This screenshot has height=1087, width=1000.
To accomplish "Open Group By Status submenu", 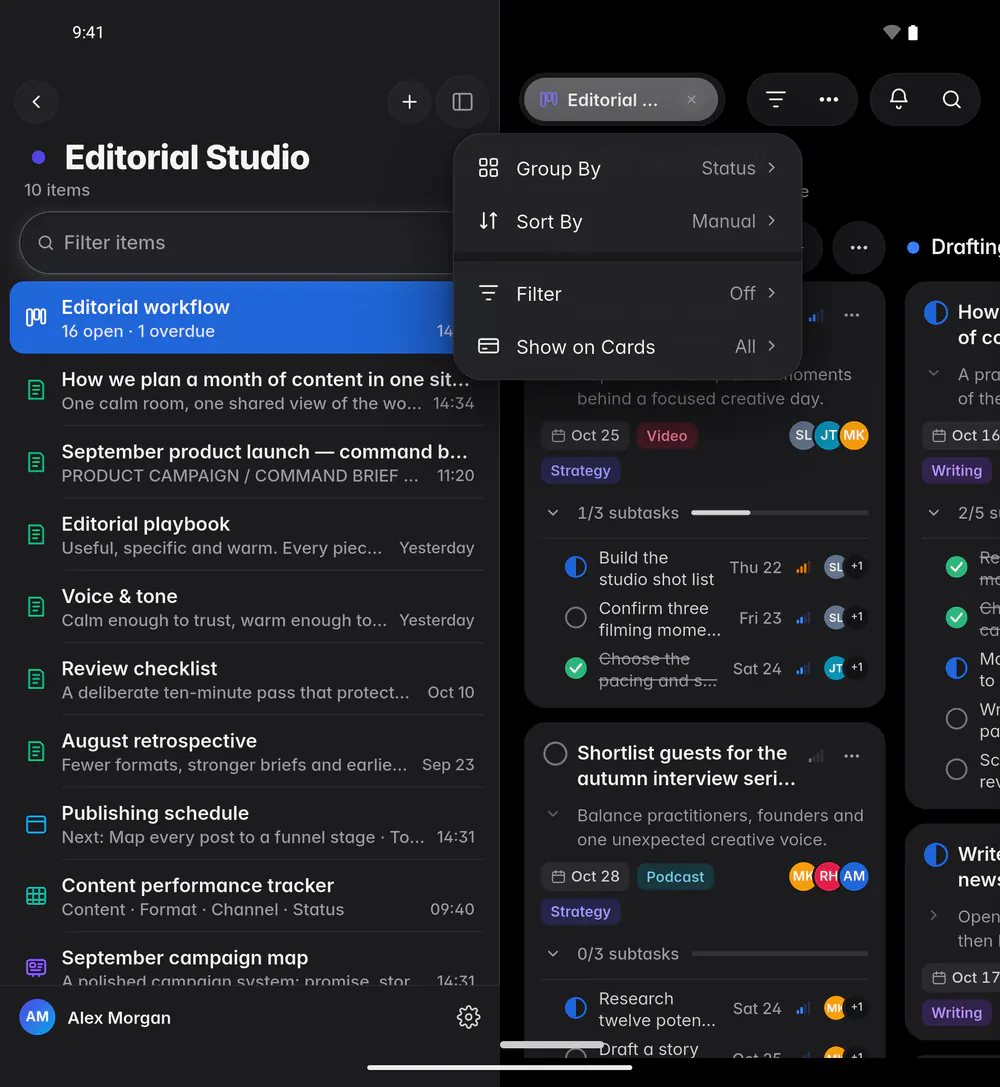I will (x=627, y=168).
